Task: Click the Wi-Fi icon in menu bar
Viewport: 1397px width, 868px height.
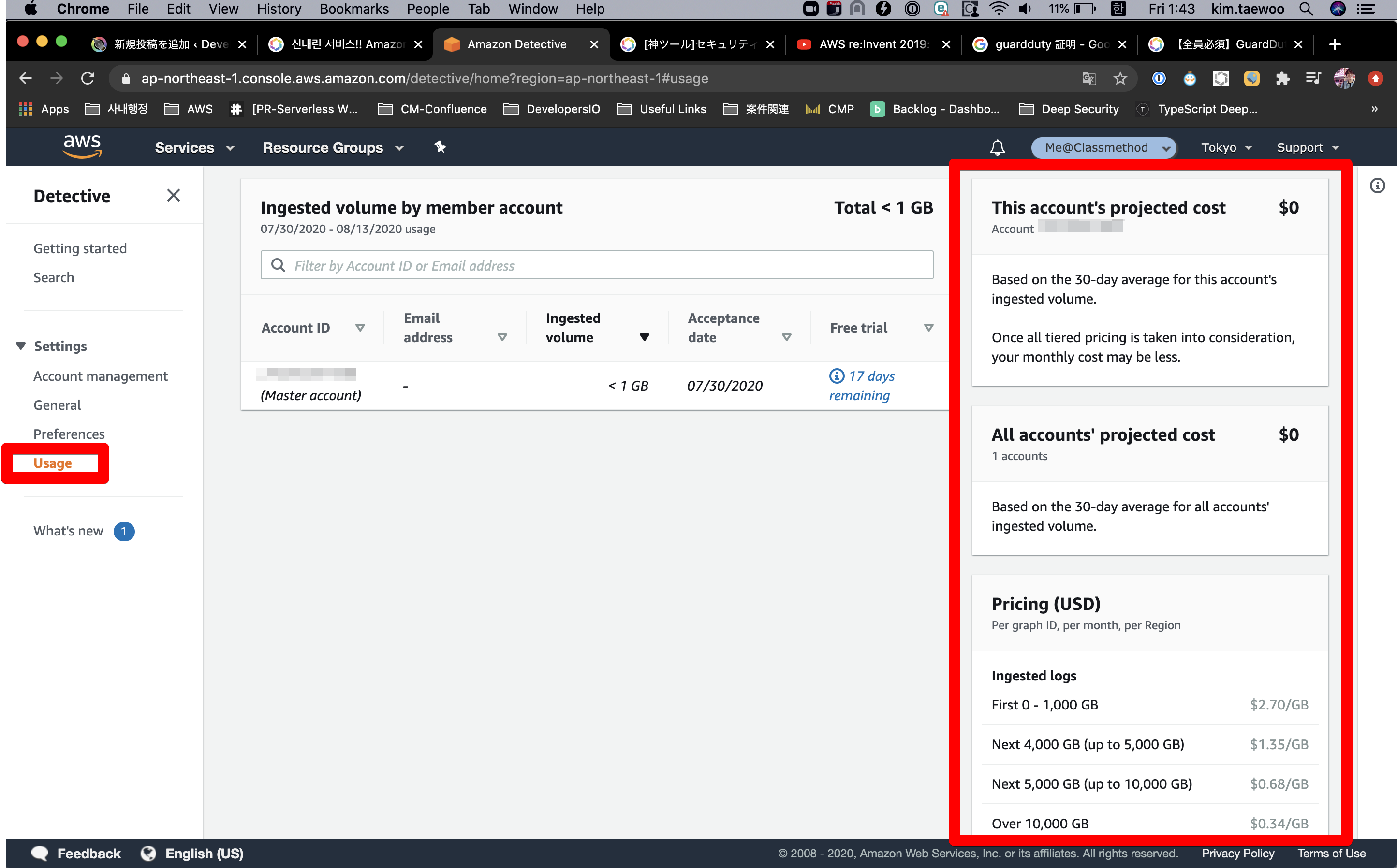Action: [x=999, y=9]
